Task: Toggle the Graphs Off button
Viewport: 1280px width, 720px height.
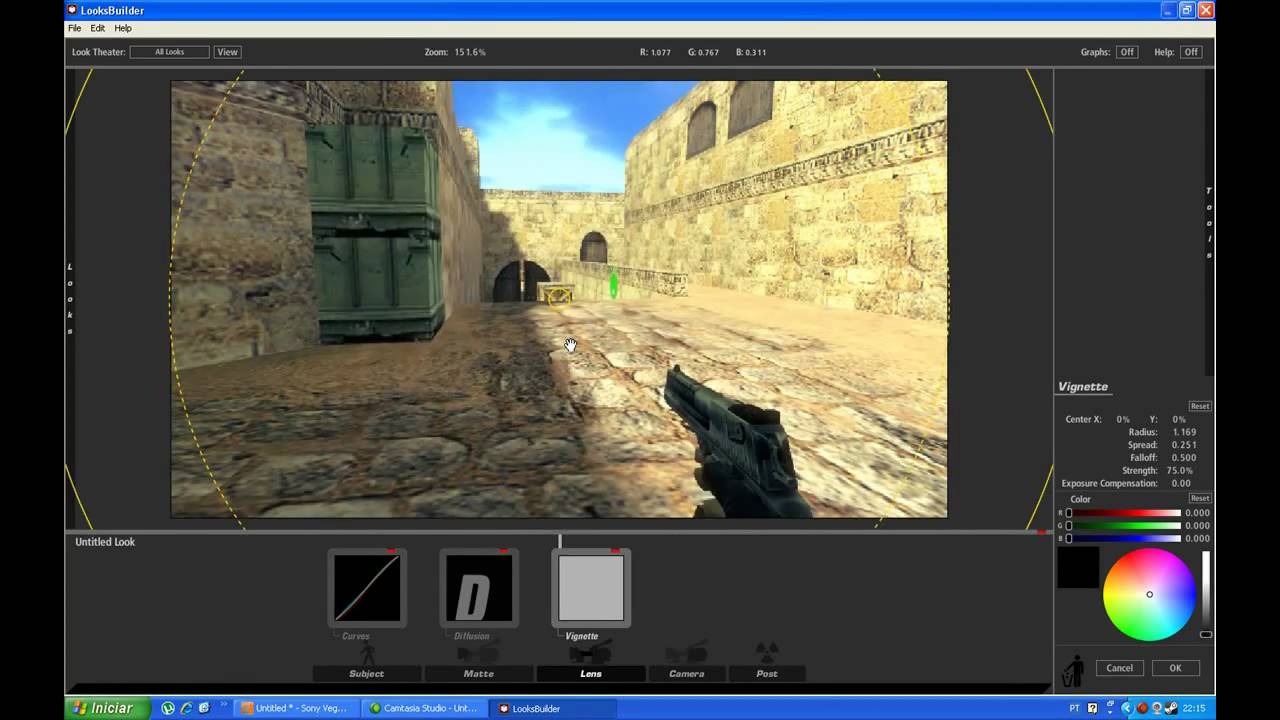Action: [x=1127, y=52]
